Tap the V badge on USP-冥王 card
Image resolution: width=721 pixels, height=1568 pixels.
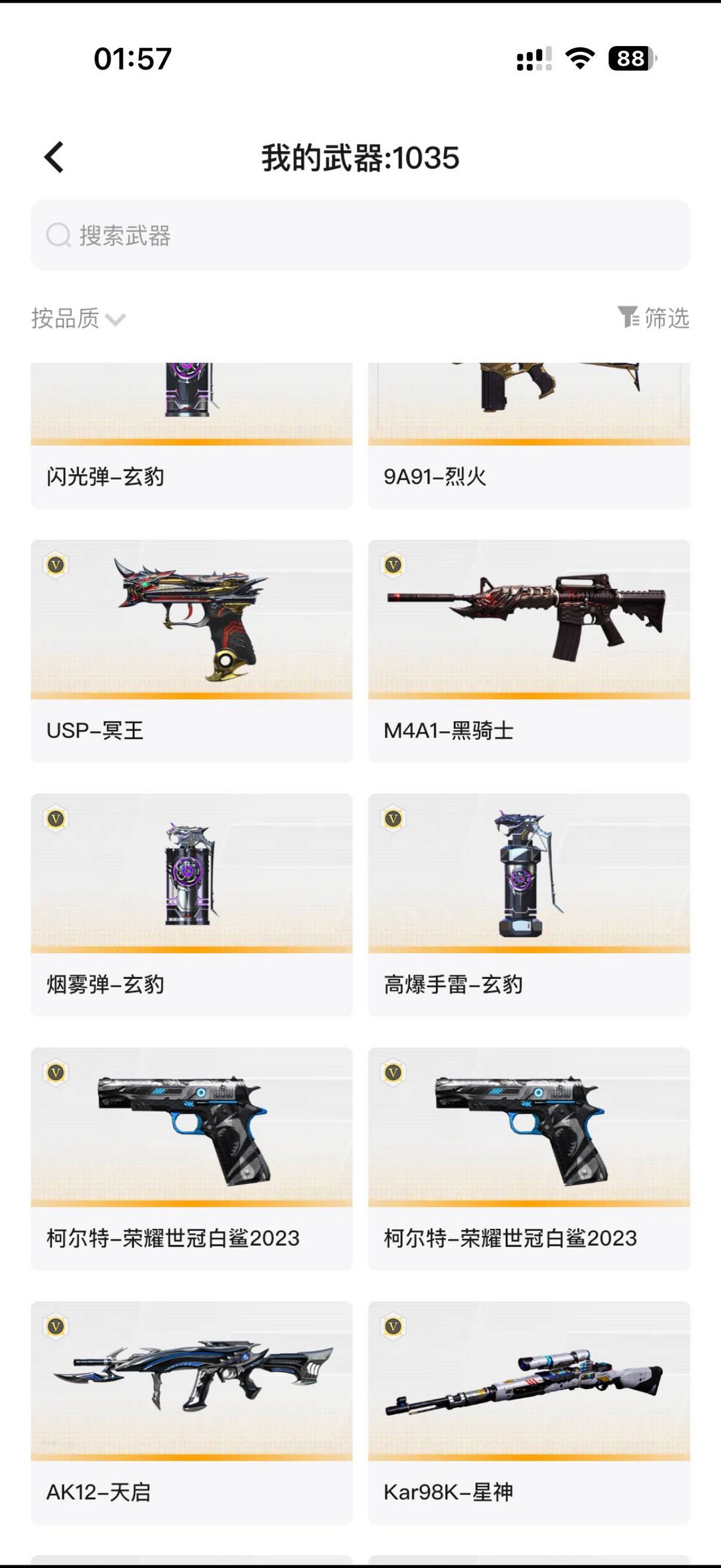(x=56, y=566)
